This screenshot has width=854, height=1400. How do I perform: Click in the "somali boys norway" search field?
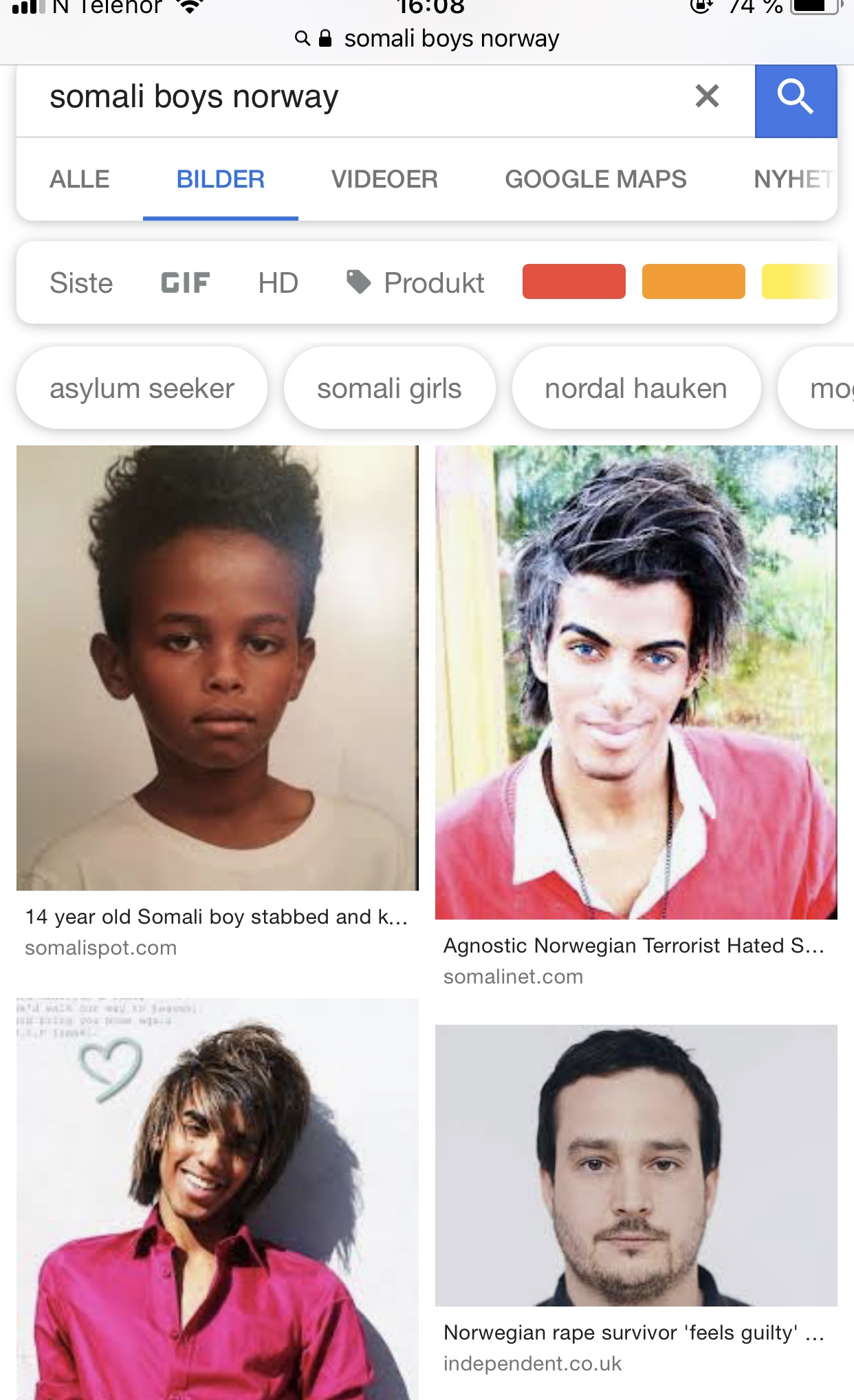pos(344,97)
